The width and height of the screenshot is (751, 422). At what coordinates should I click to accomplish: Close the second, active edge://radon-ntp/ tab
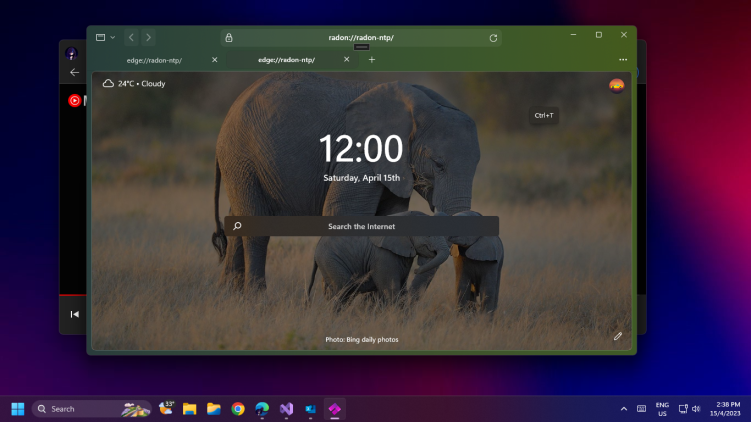[347, 59]
